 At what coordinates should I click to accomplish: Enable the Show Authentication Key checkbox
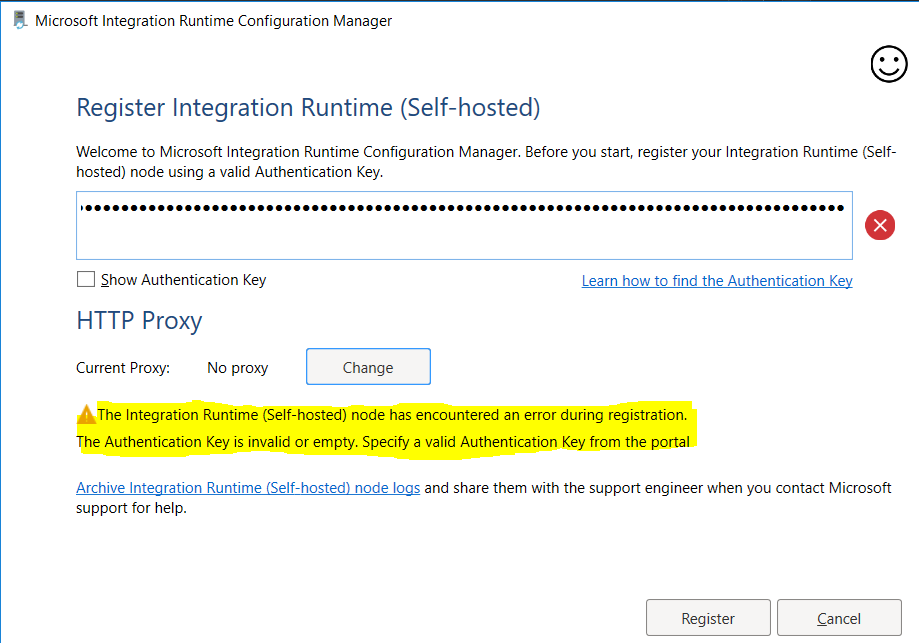tap(86, 279)
